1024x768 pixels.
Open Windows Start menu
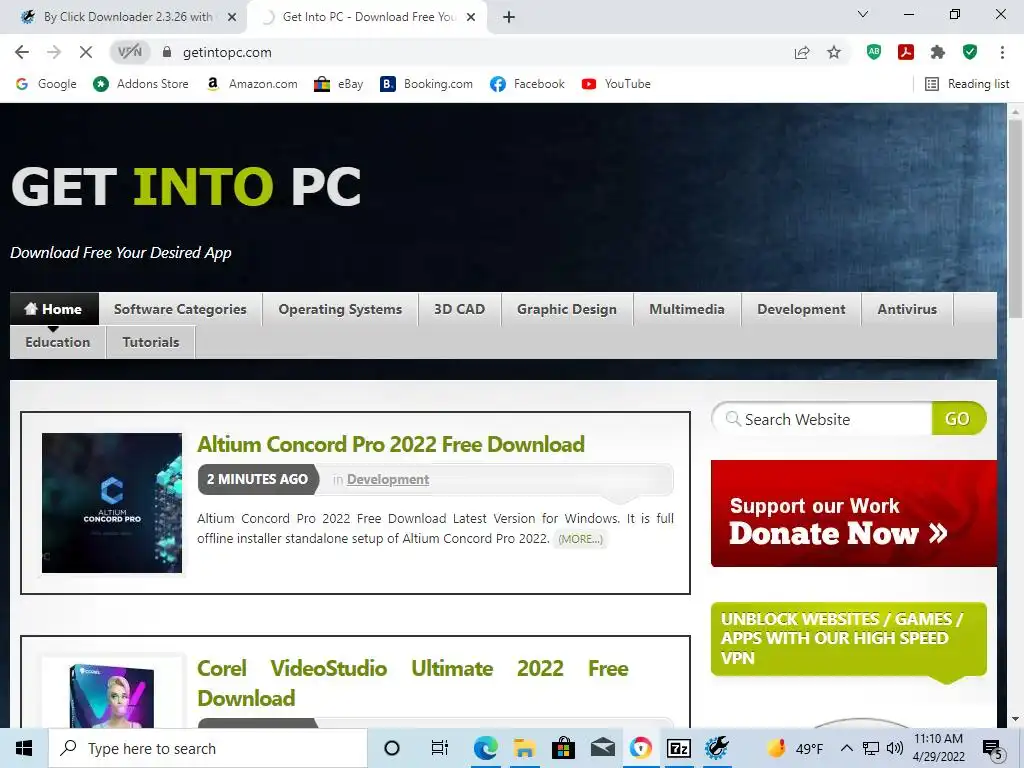coord(24,748)
